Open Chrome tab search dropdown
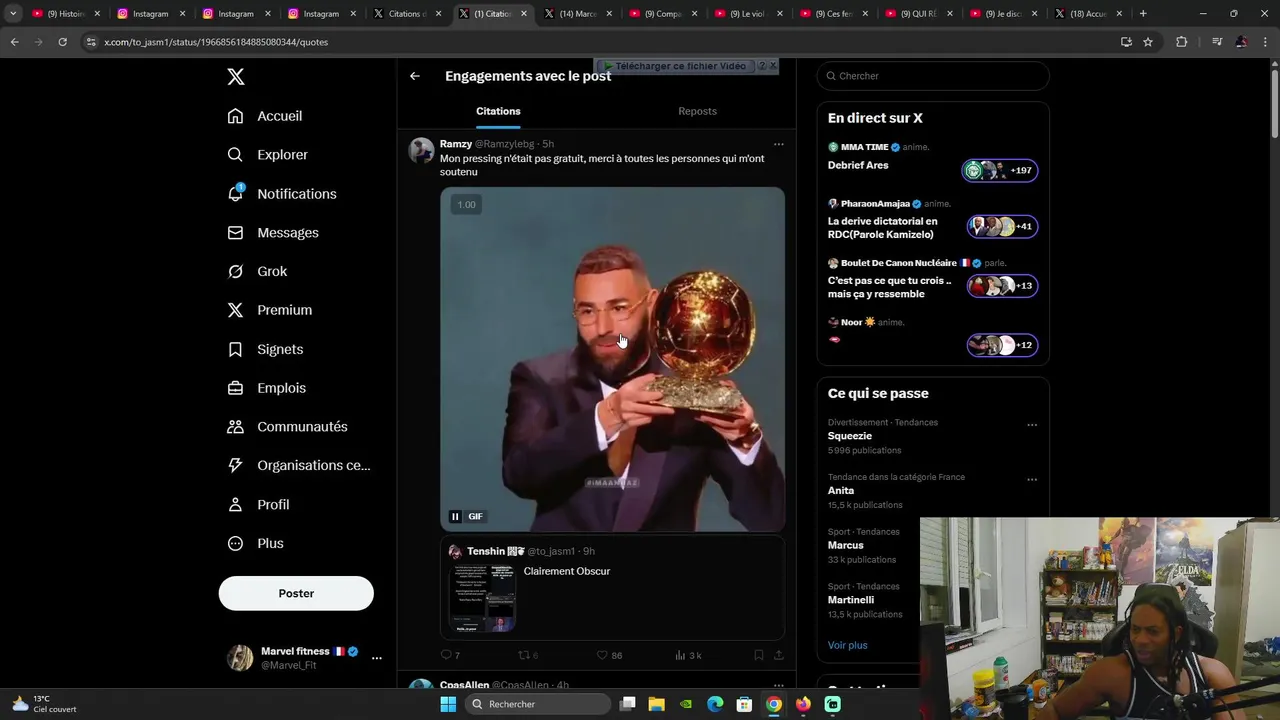Image resolution: width=1280 pixels, height=720 pixels. (13, 14)
